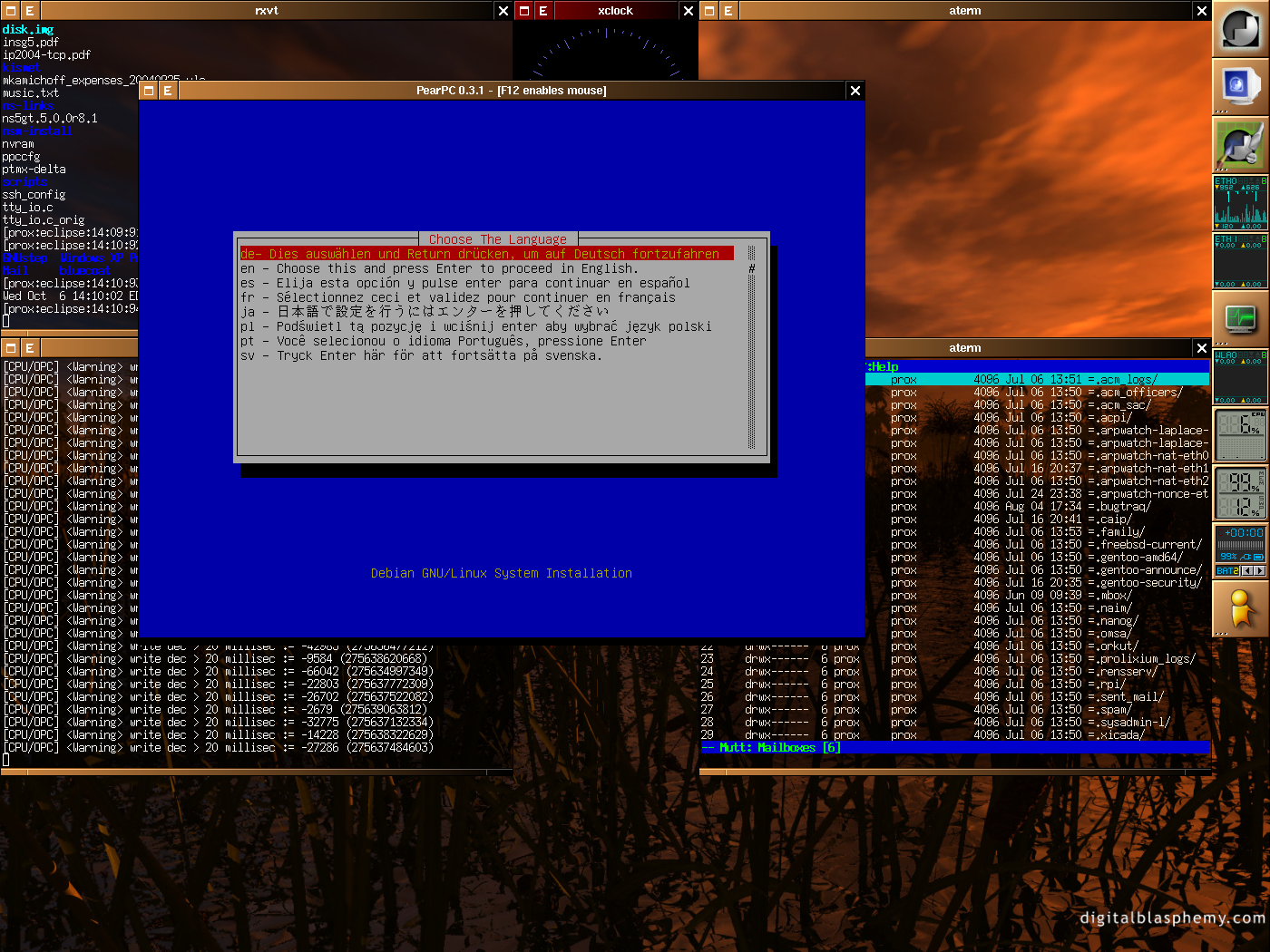The width and height of the screenshot is (1270, 952).
Task: Click the square button of CPU/OPC log window
Action: tap(11, 348)
